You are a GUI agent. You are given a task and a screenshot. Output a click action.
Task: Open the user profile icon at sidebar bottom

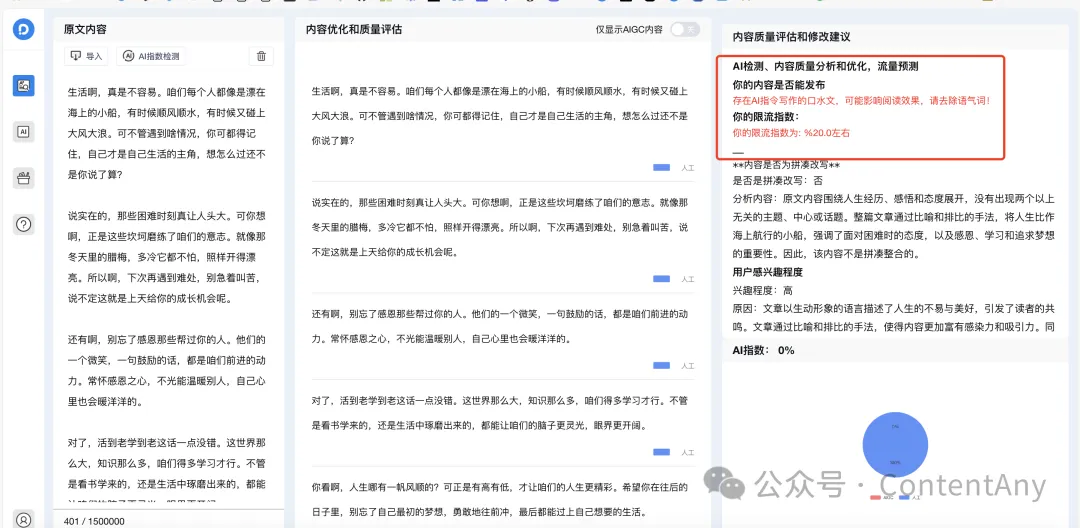click(24, 520)
